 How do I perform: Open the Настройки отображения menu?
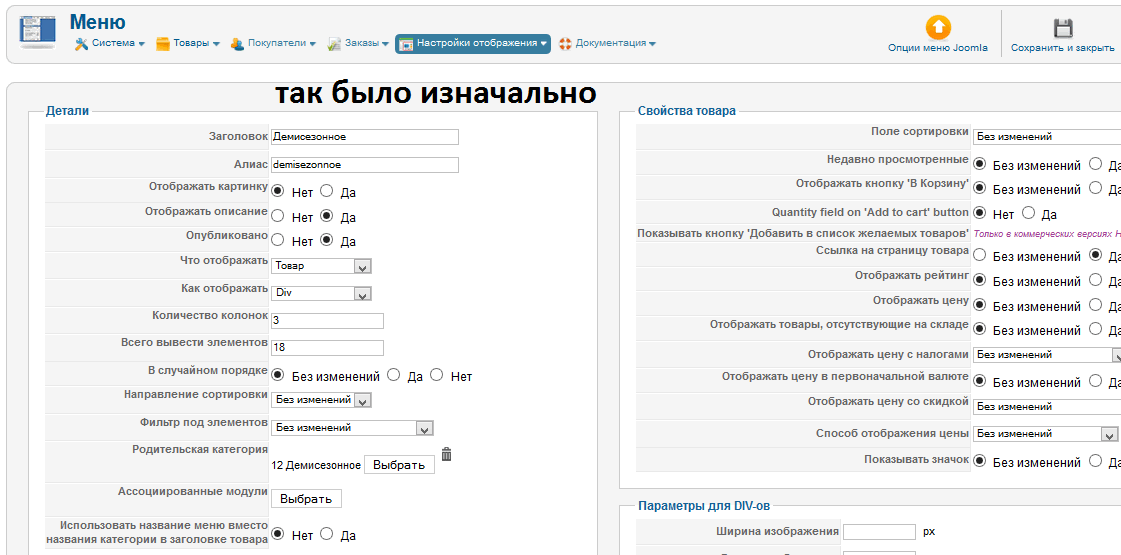point(473,44)
